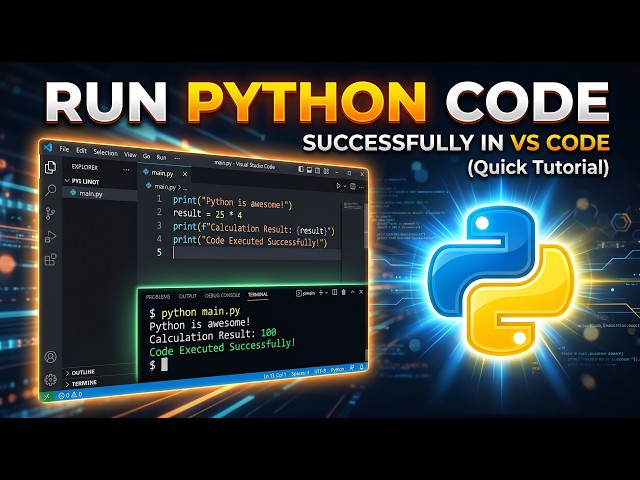The width and height of the screenshot is (640, 480).
Task: Kill the terminal with the trash icon
Action: point(344,292)
